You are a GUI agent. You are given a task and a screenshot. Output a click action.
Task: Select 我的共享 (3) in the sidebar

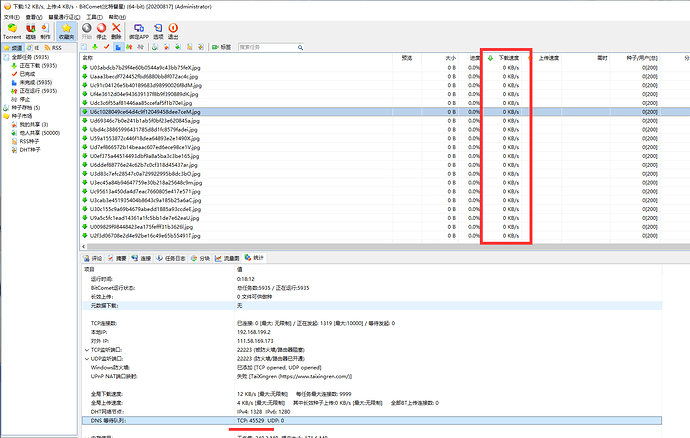(33, 125)
